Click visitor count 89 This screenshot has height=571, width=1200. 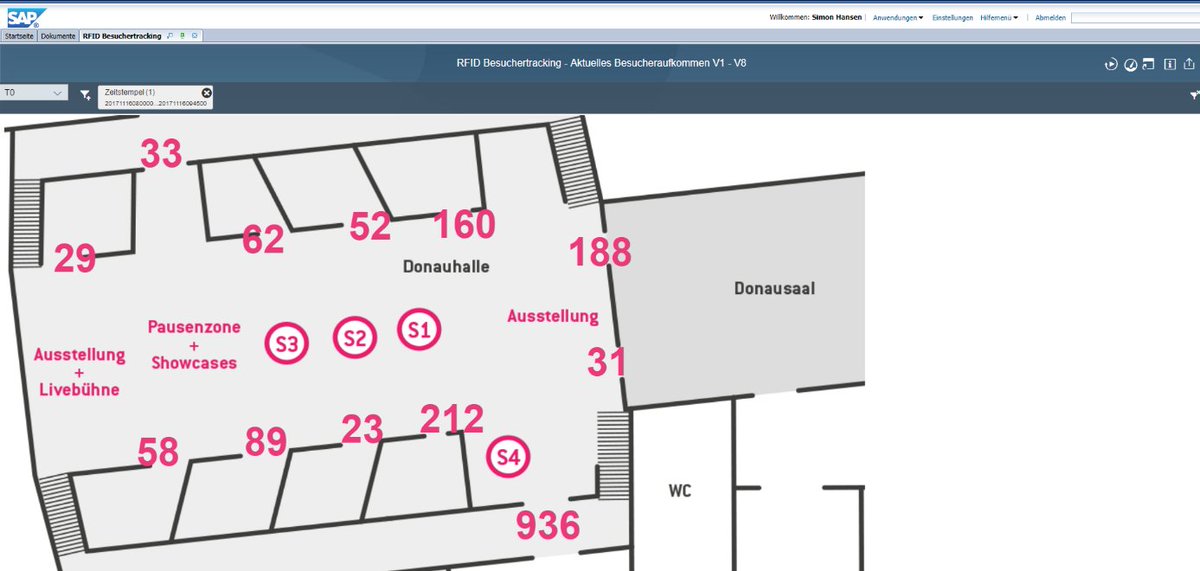click(266, 441)
